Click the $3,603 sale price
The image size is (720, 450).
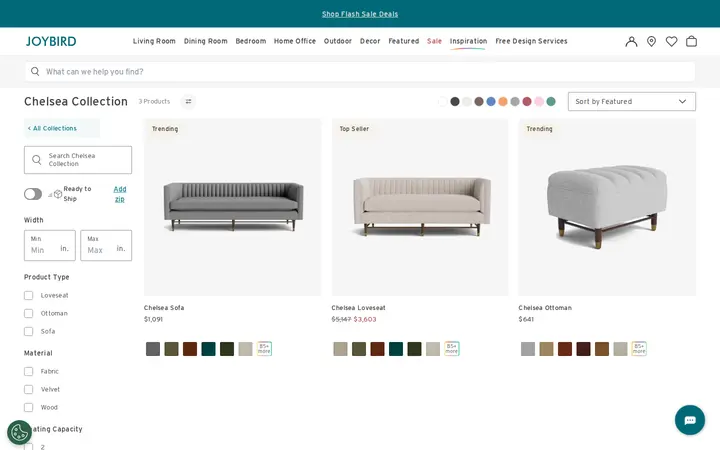coord(365,319)
